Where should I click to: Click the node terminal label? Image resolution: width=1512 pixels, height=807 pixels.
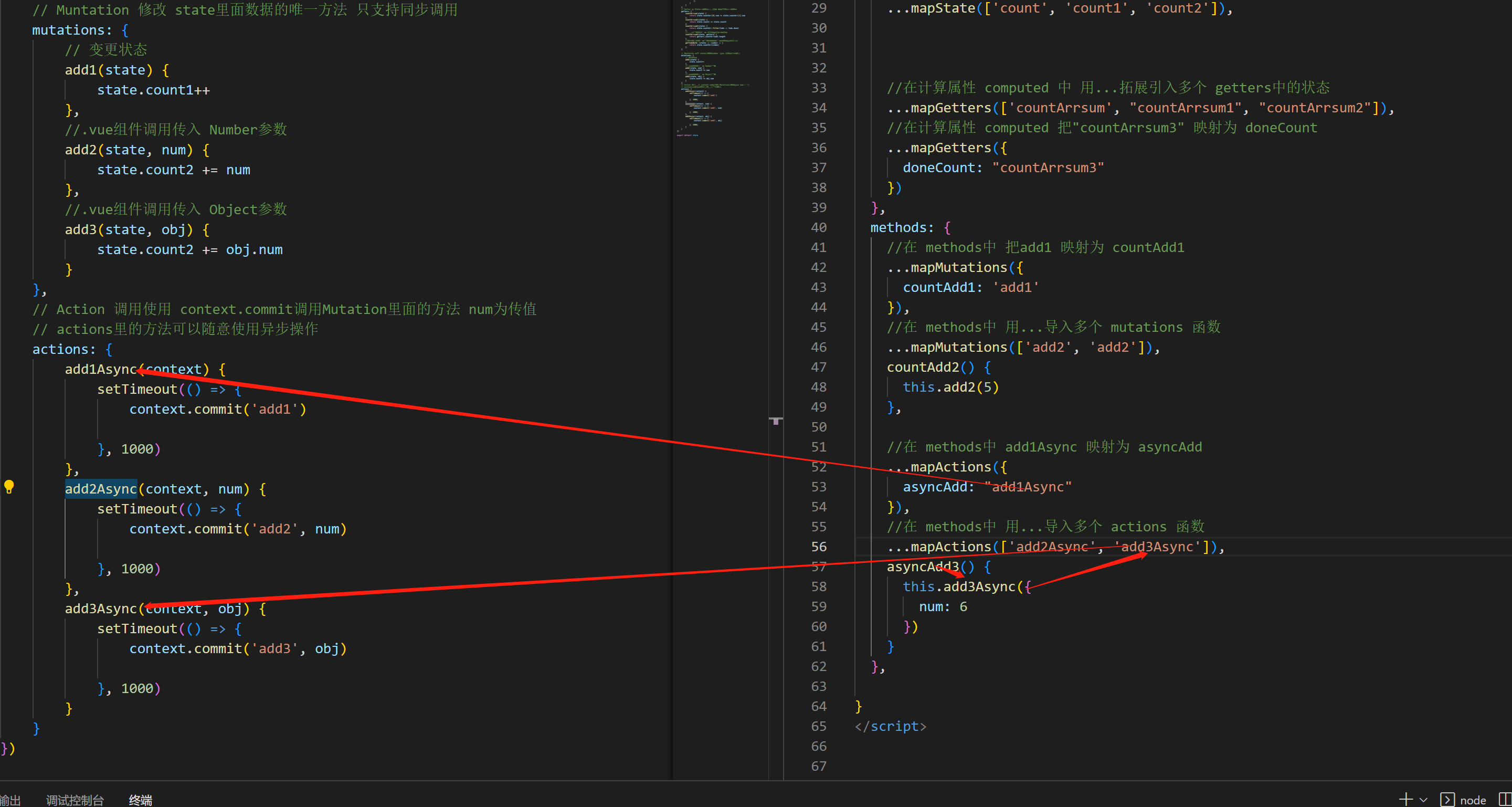(1472, 799)
